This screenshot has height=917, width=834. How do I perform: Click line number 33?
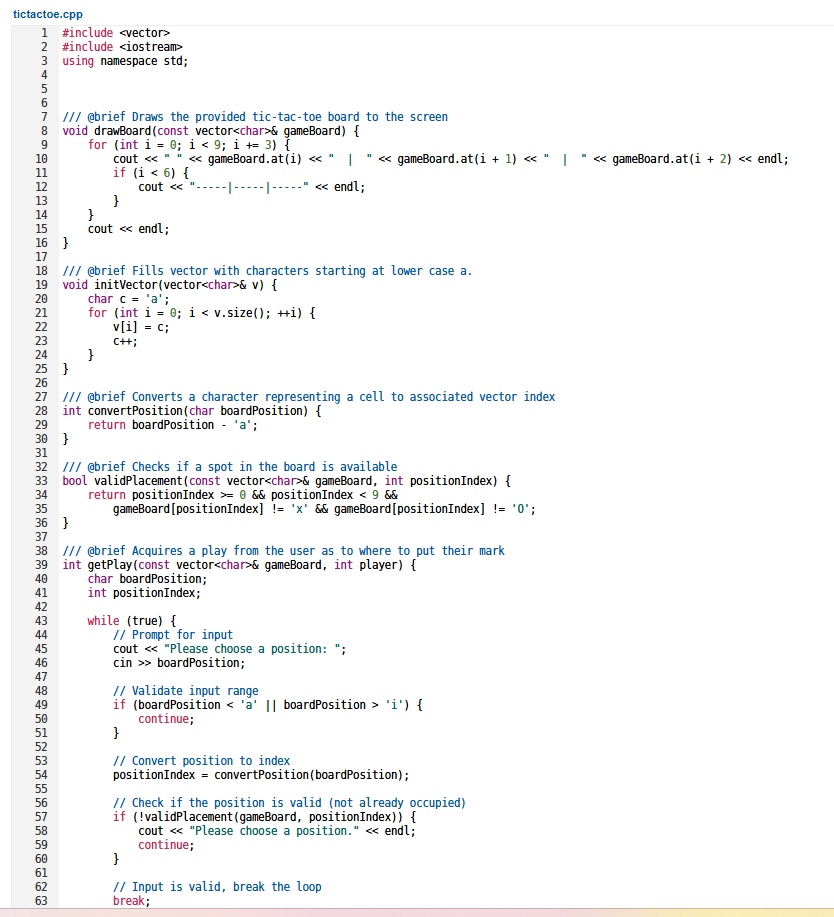click(41, 480)
